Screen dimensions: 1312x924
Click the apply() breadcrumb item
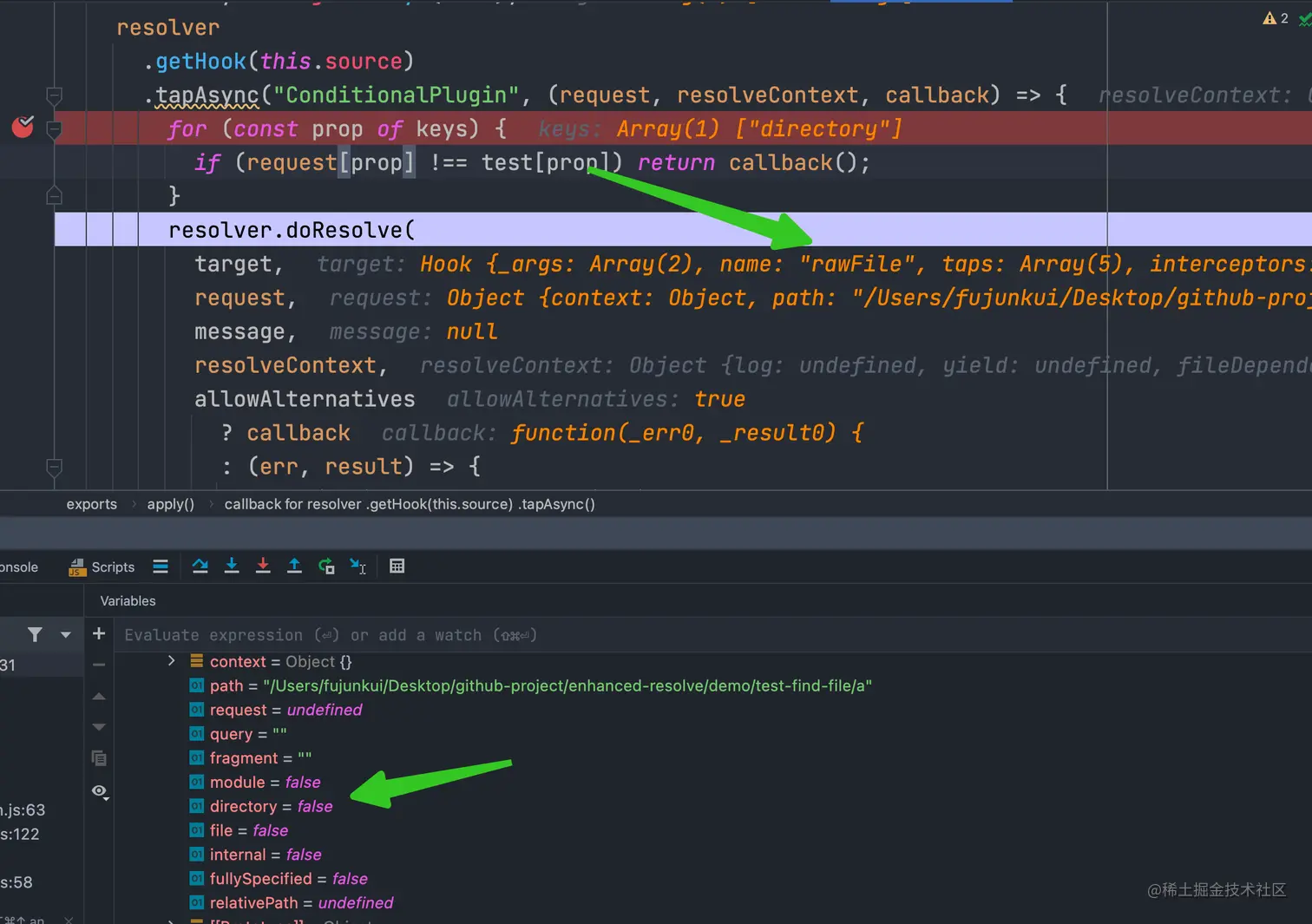tap(170, 504)
